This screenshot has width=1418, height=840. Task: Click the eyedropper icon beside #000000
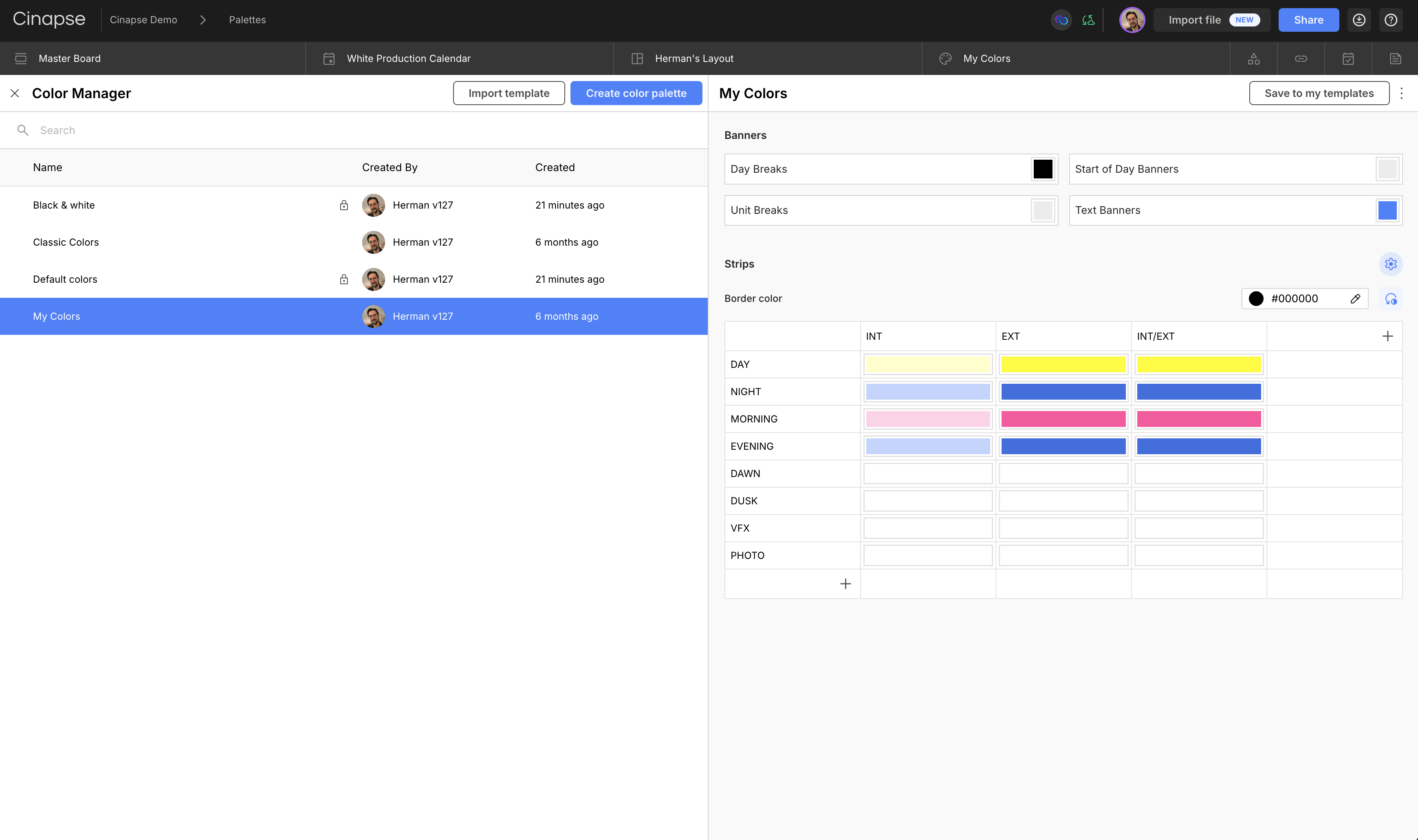click(1355, 298)
